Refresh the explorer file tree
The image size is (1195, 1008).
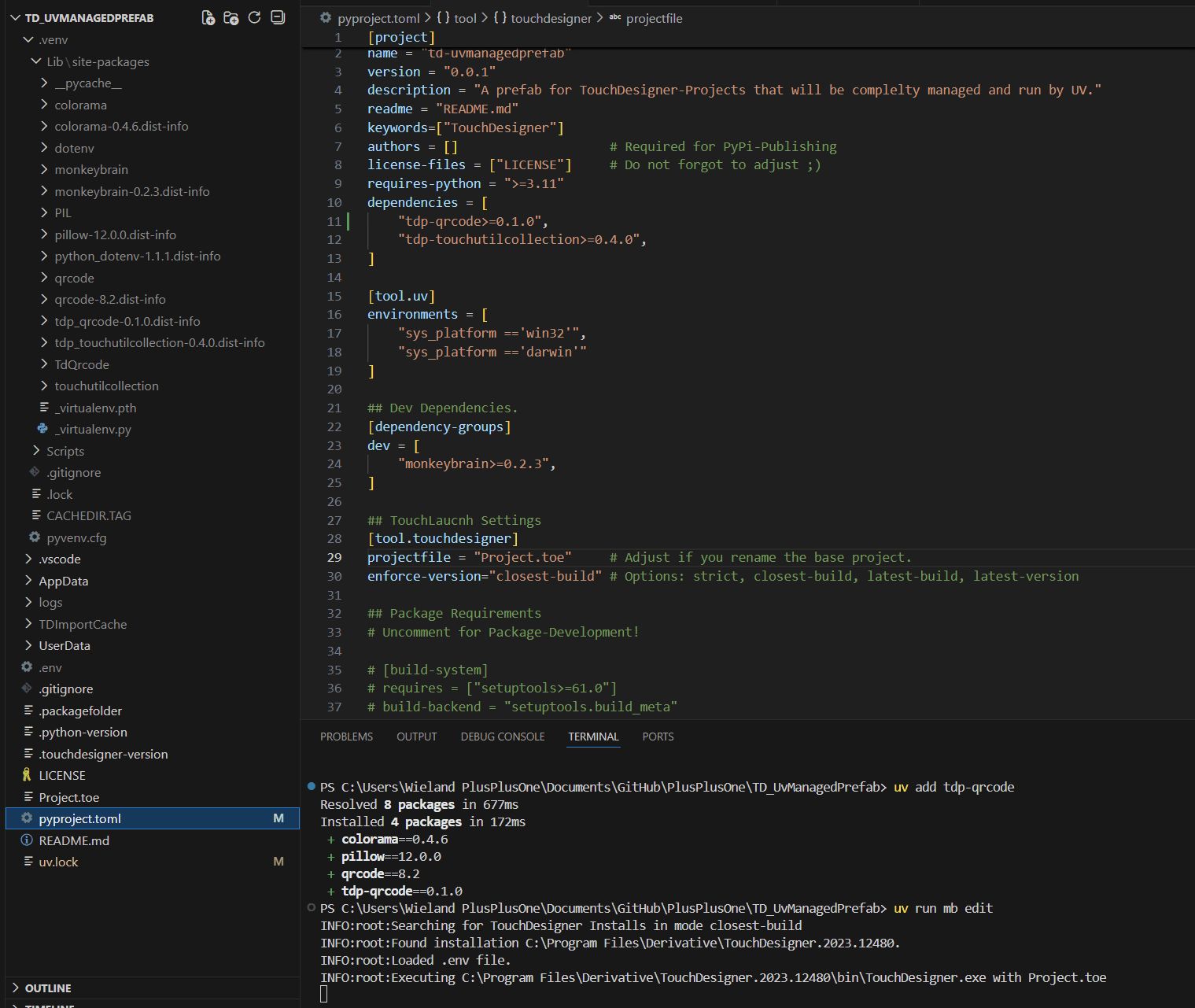coord(254,17)
